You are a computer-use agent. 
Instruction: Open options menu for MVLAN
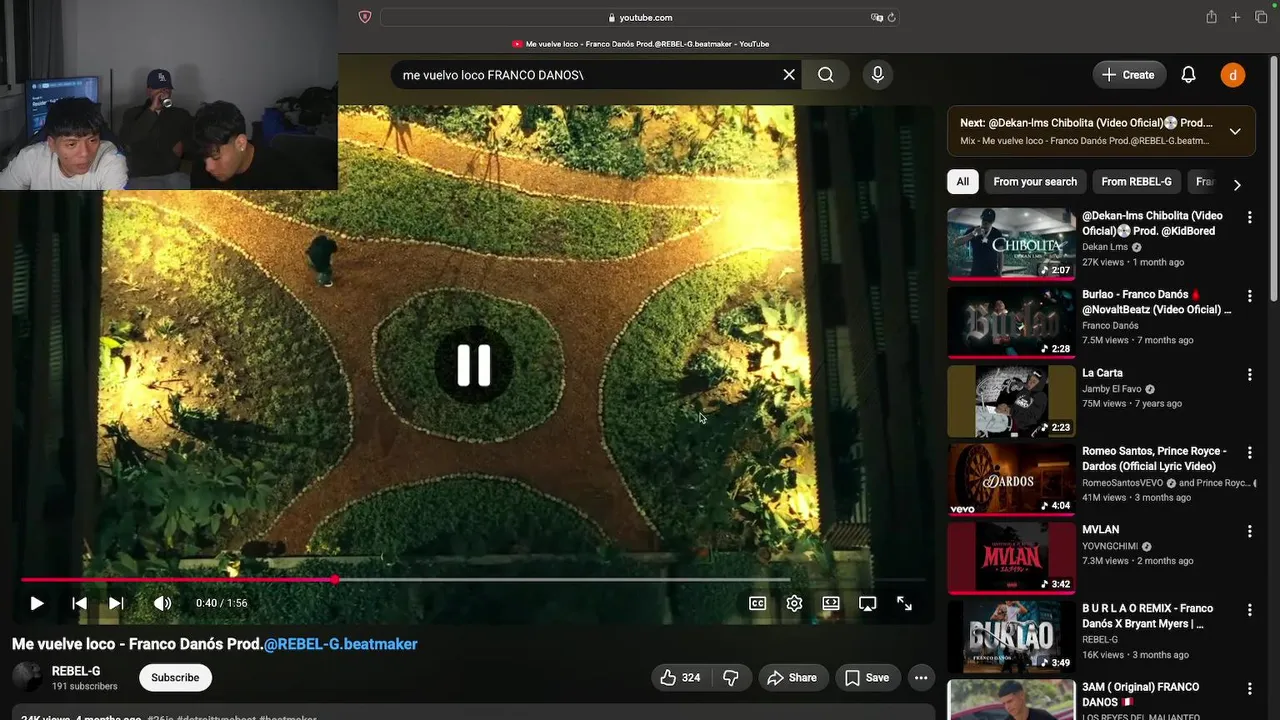click(1249, 531)
